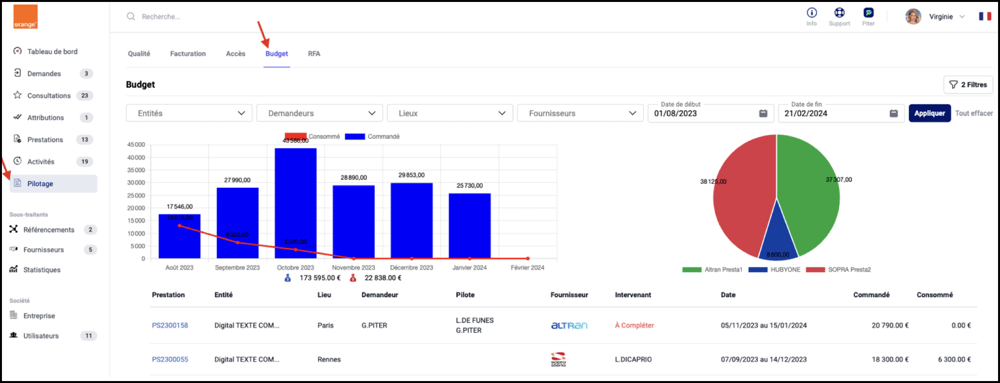Click the Consommé column header
The height and width of the screenshot is (383, 1000).
point(934,295)
